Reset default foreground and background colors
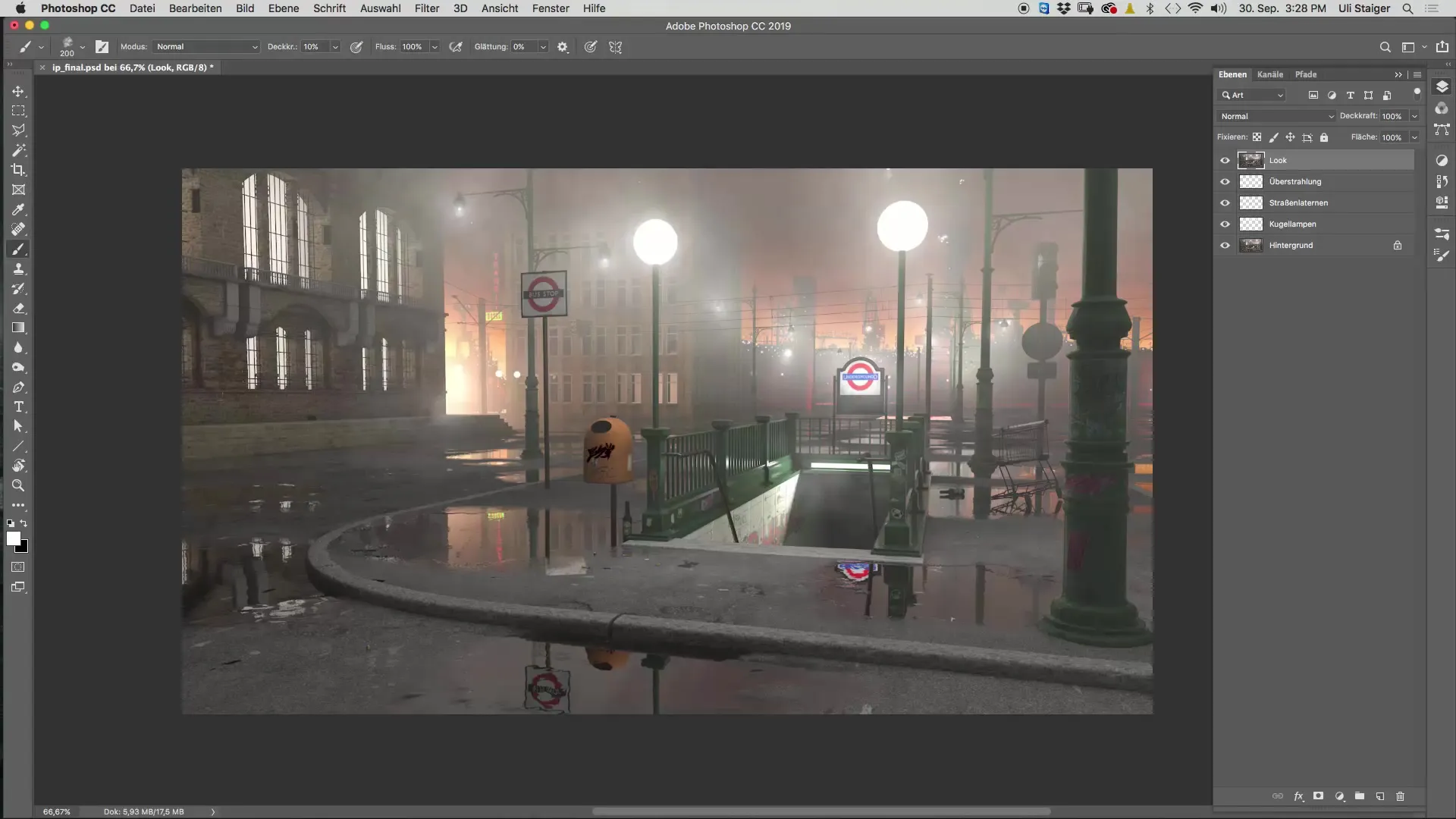The height and width of the screenshot is (819, 1456). coord(11,523)
